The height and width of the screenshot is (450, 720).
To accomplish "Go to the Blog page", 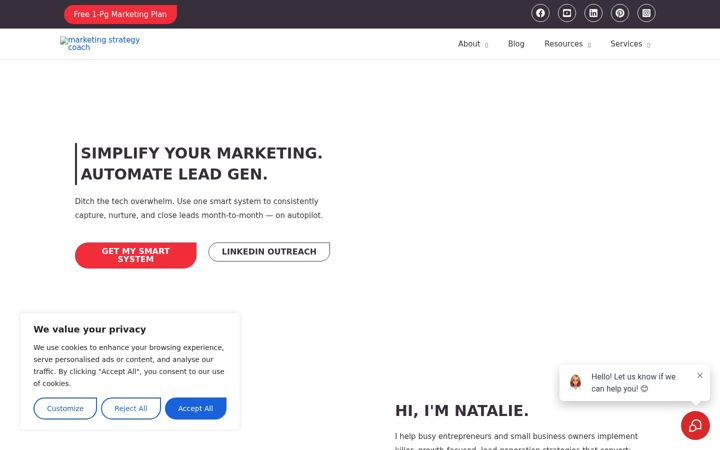I will 516,44.
